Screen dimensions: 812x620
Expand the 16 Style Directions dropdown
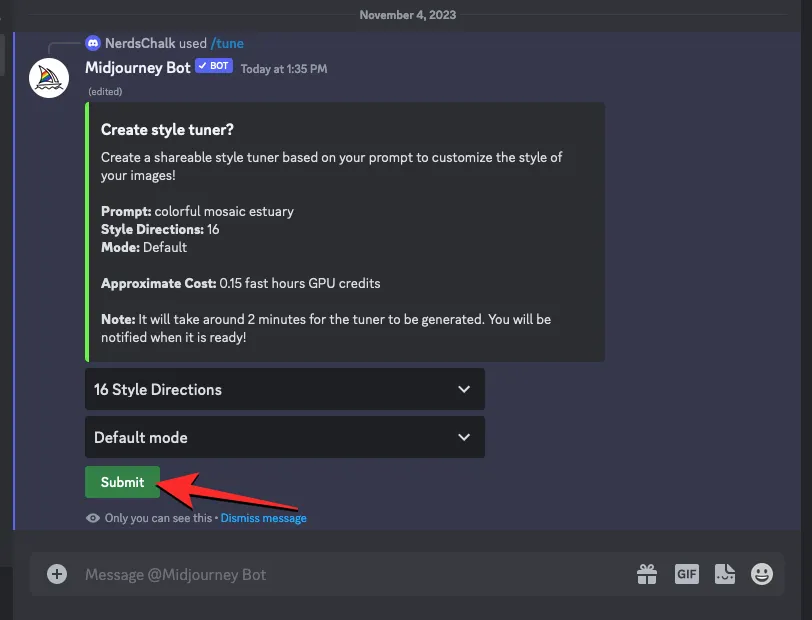[285, 389]
